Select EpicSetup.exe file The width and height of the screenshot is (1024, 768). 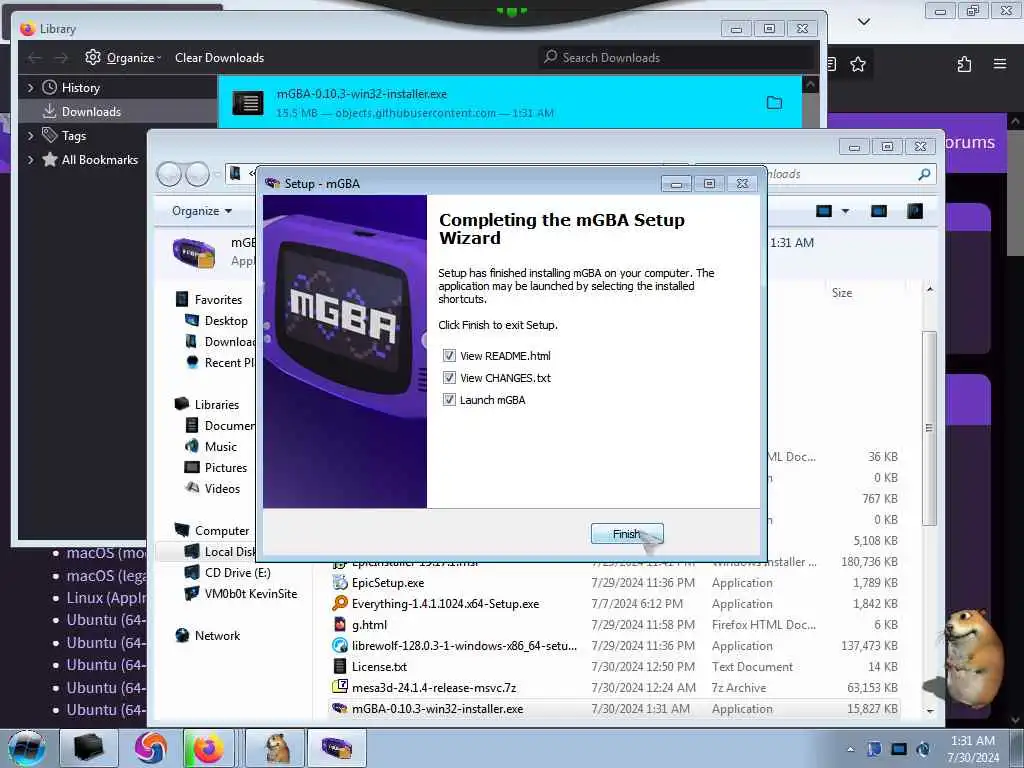point(387,583)
